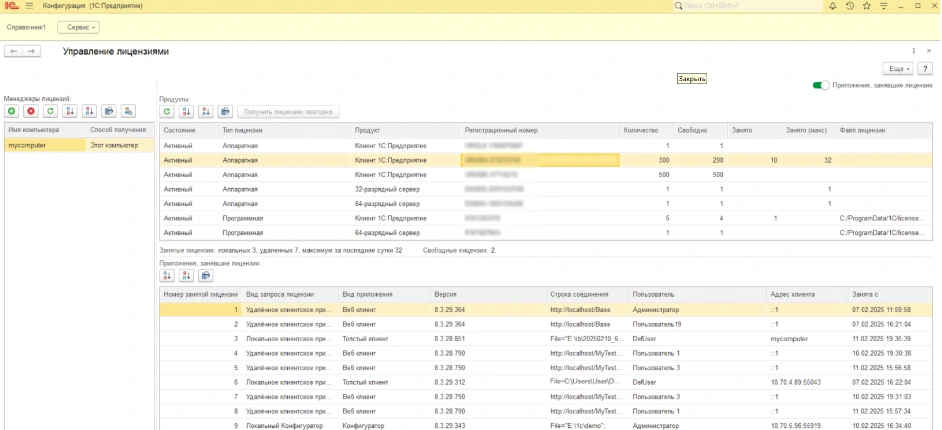The height and width of the screenshot is (430, 942).
Task: Open the main hamburger menu
Action: (x=28, y=7)
